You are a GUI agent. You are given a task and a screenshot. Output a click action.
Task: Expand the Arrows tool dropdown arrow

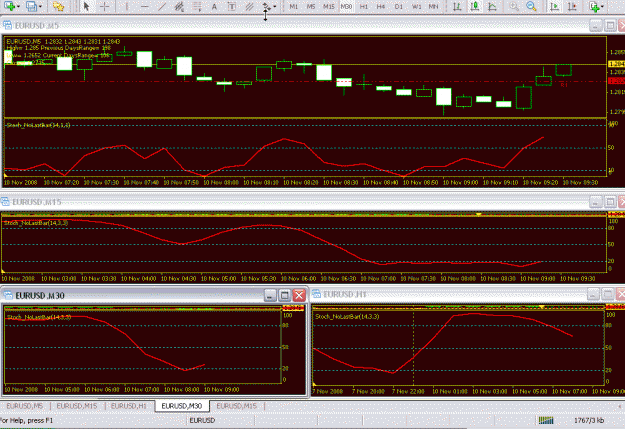coord(275,6)
